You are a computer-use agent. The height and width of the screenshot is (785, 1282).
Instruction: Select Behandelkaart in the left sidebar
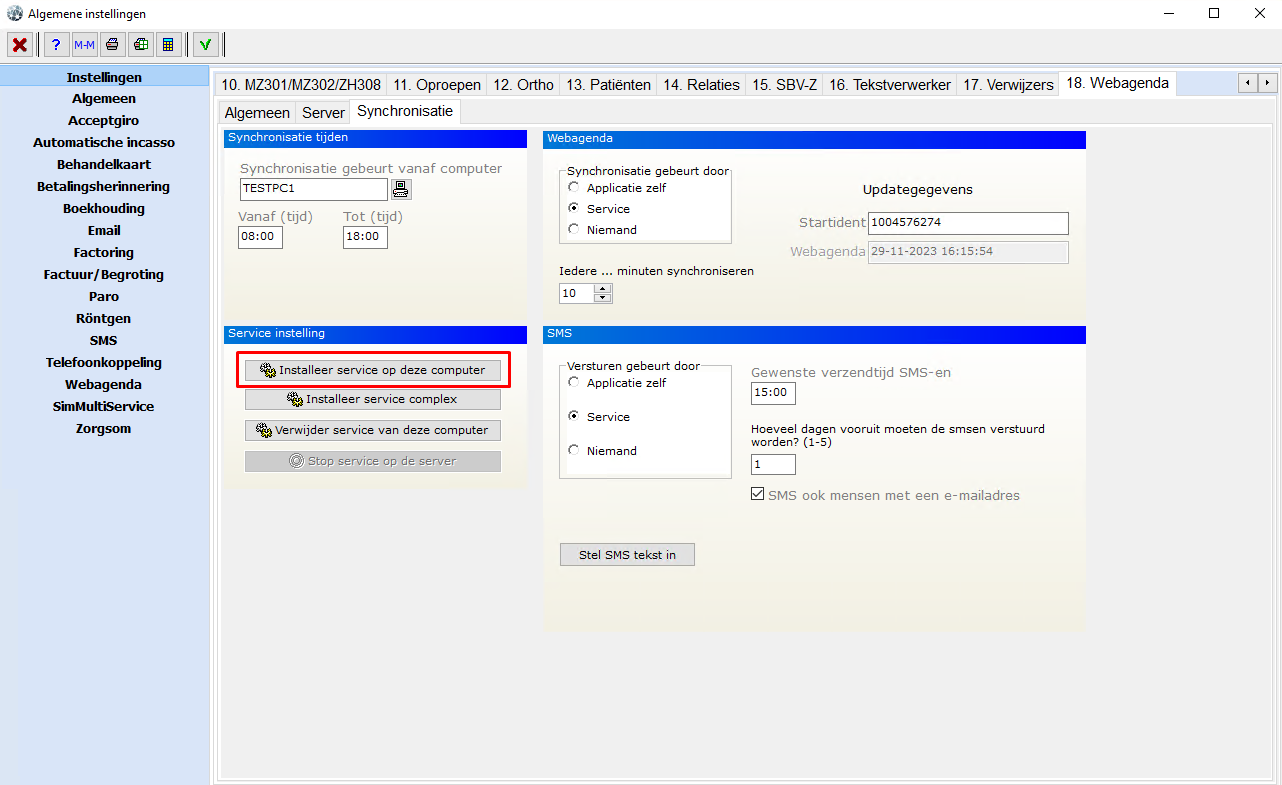click(x=104, y=165)
